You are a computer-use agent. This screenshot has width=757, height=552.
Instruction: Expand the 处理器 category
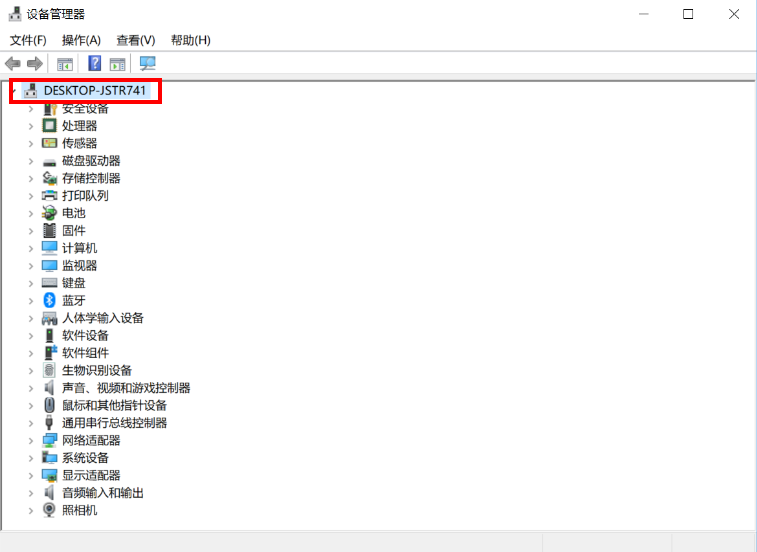(31, 126)
